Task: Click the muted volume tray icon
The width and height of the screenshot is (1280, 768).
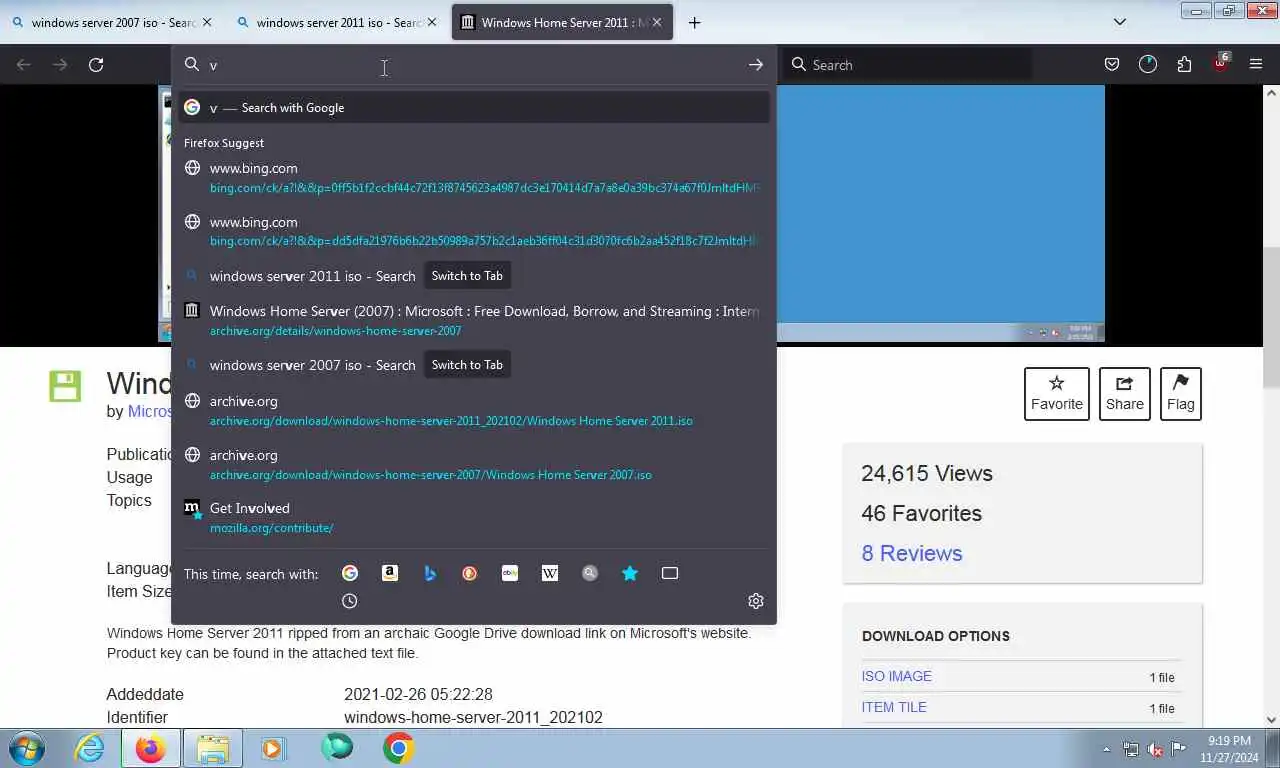Action: click(1155, 749)
